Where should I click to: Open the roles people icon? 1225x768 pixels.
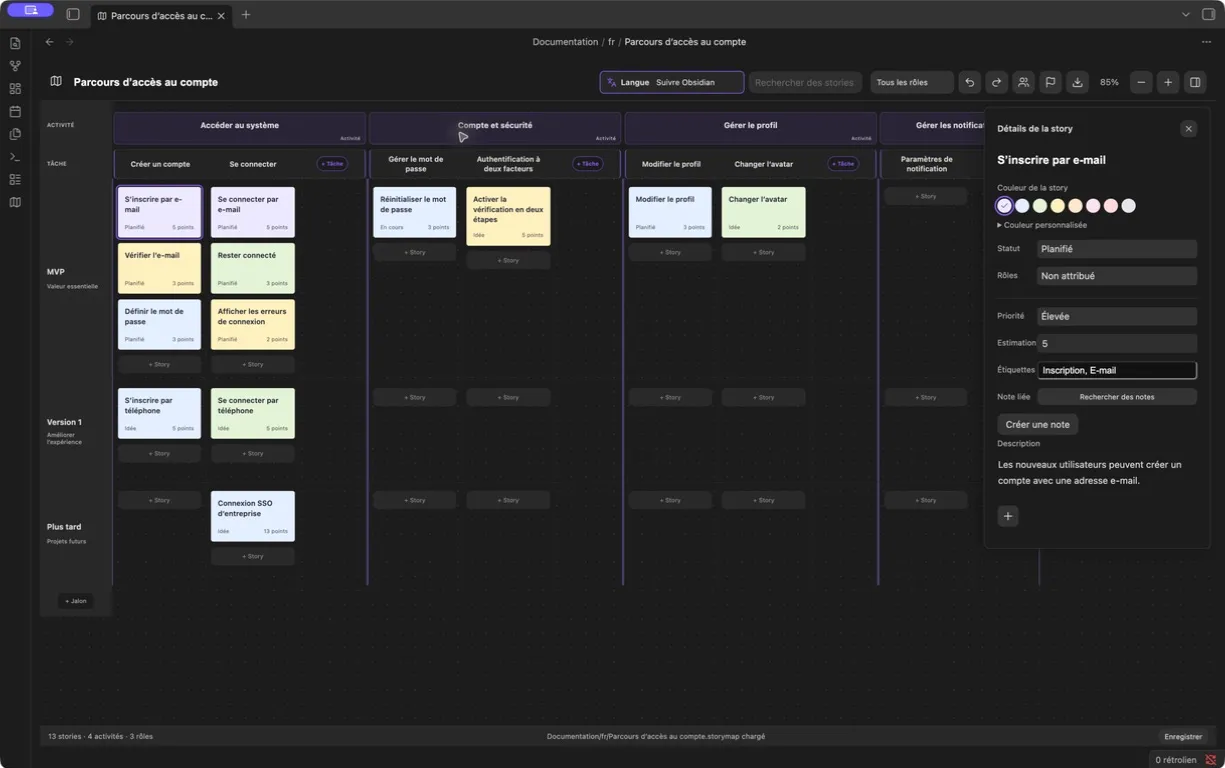(x=1023, y=82)
